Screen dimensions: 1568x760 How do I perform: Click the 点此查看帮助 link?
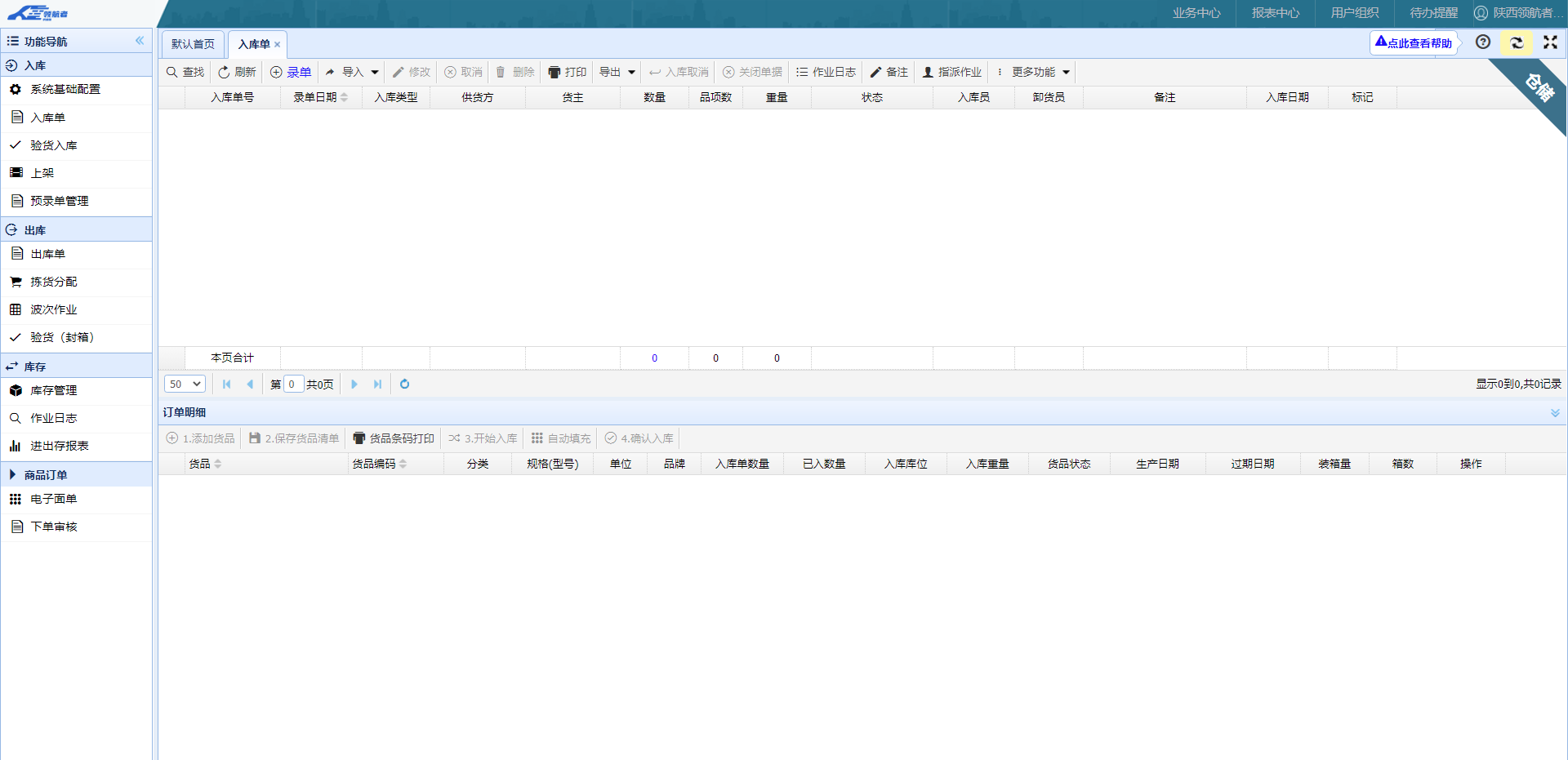[x=1414, y=42]
